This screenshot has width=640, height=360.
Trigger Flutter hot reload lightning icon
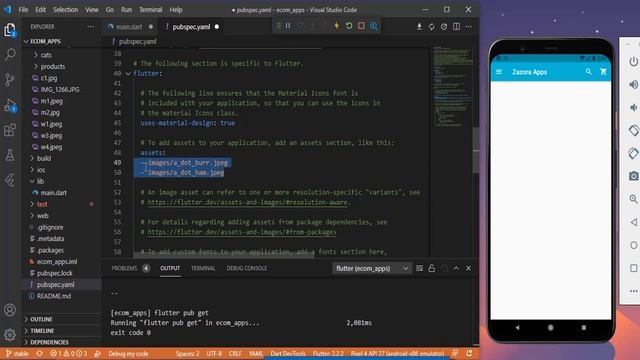point(337,26)
